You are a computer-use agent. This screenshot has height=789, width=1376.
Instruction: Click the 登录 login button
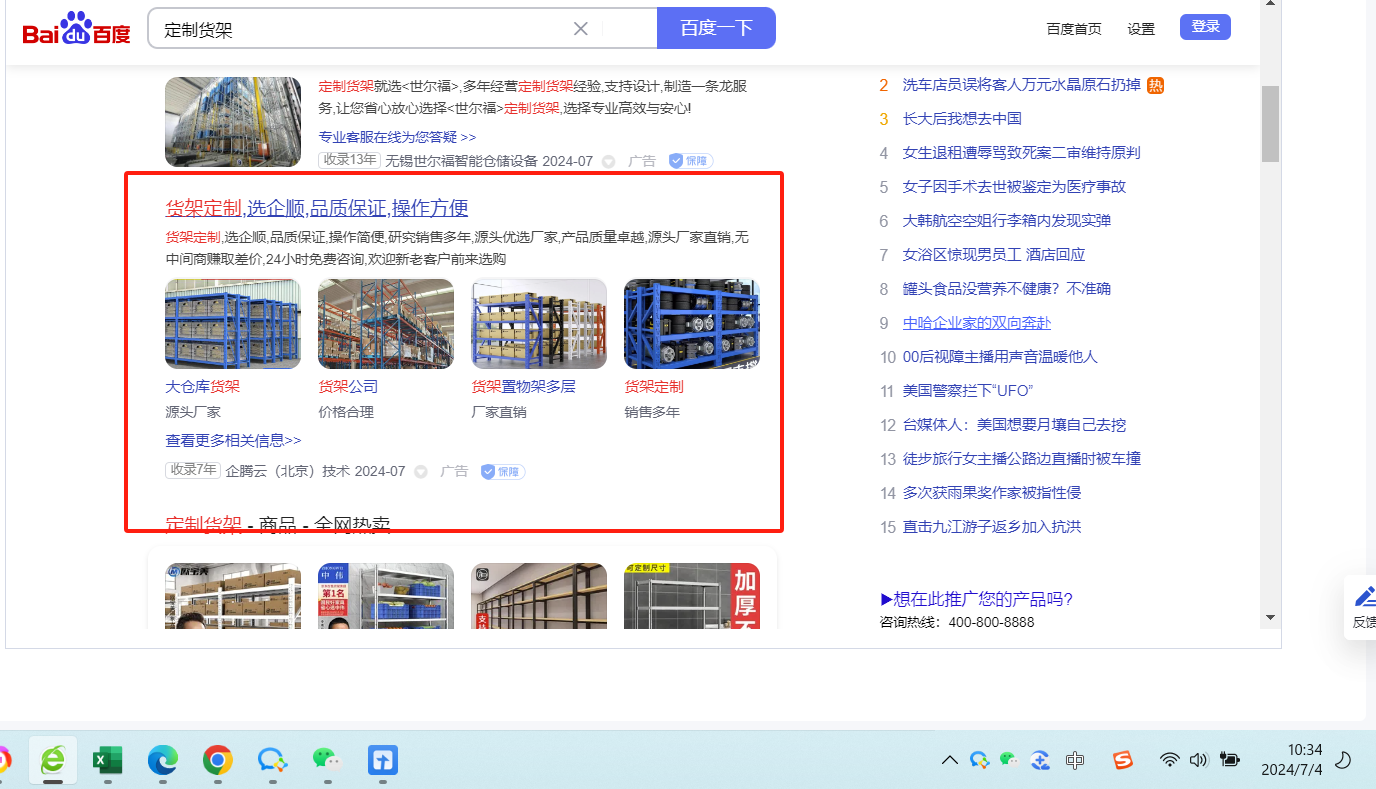coord(1205,27)
